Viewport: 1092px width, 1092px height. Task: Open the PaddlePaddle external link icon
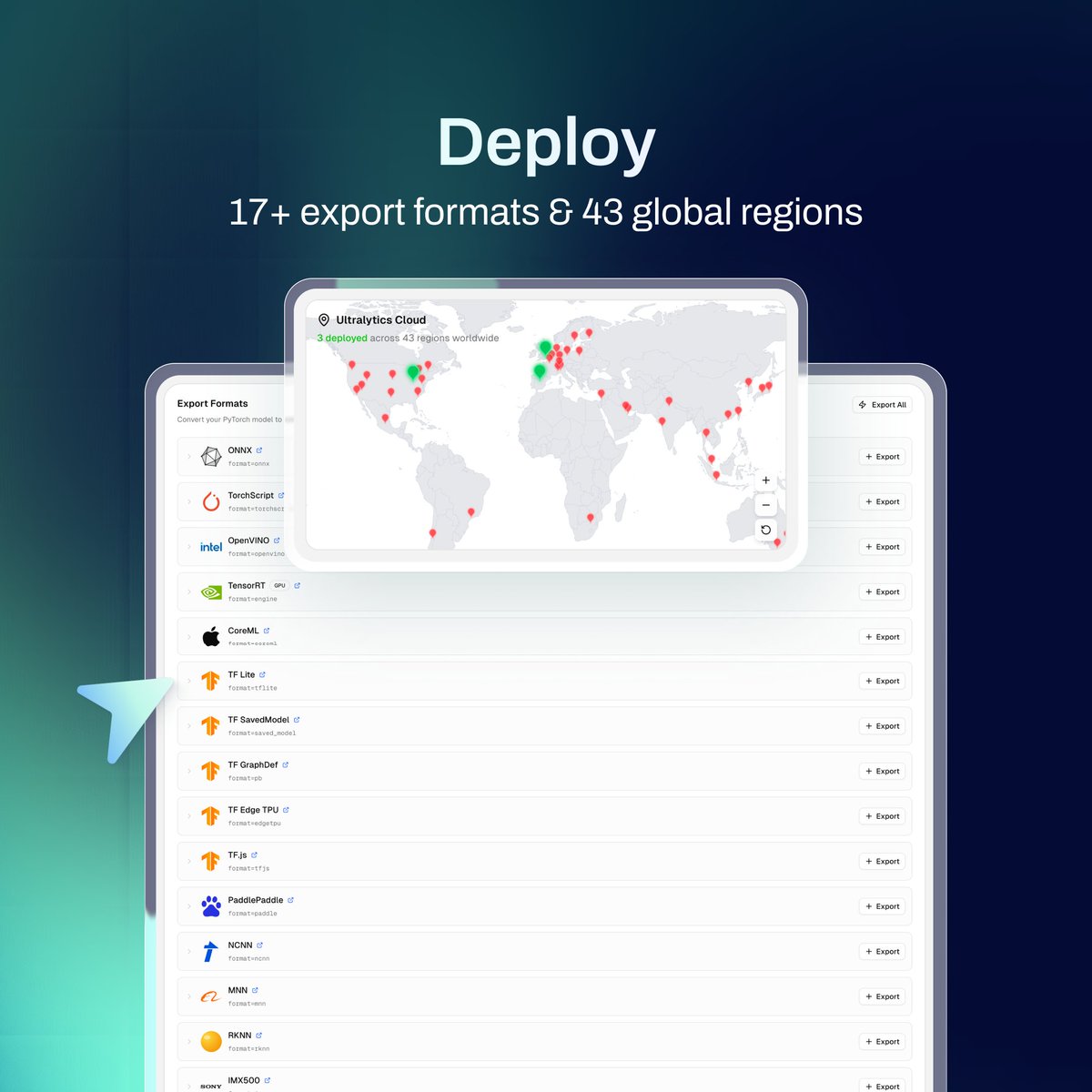tap(290, 900)
